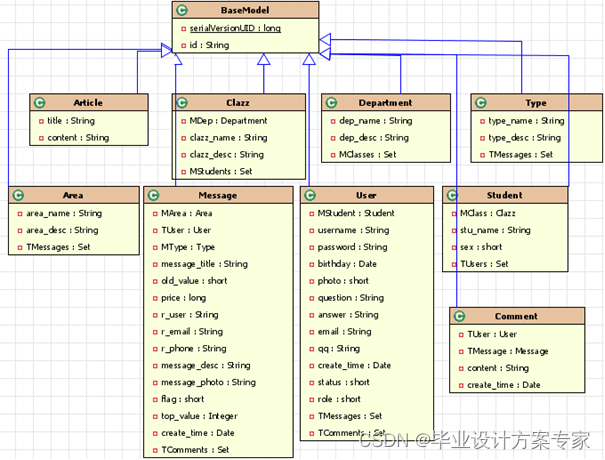The image size is (605, 460).
Task: Click the id : String field
Action: pos(209,45)
